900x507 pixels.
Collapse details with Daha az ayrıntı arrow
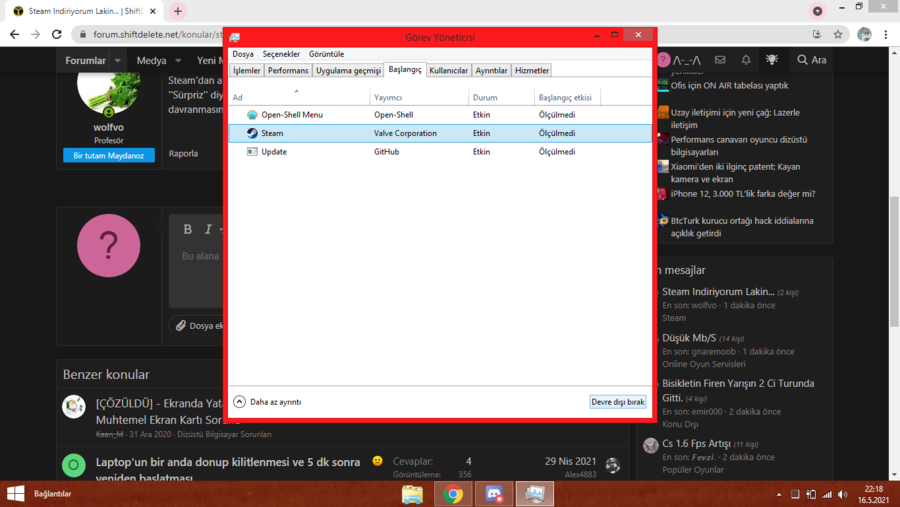click(x=239, y=402)
